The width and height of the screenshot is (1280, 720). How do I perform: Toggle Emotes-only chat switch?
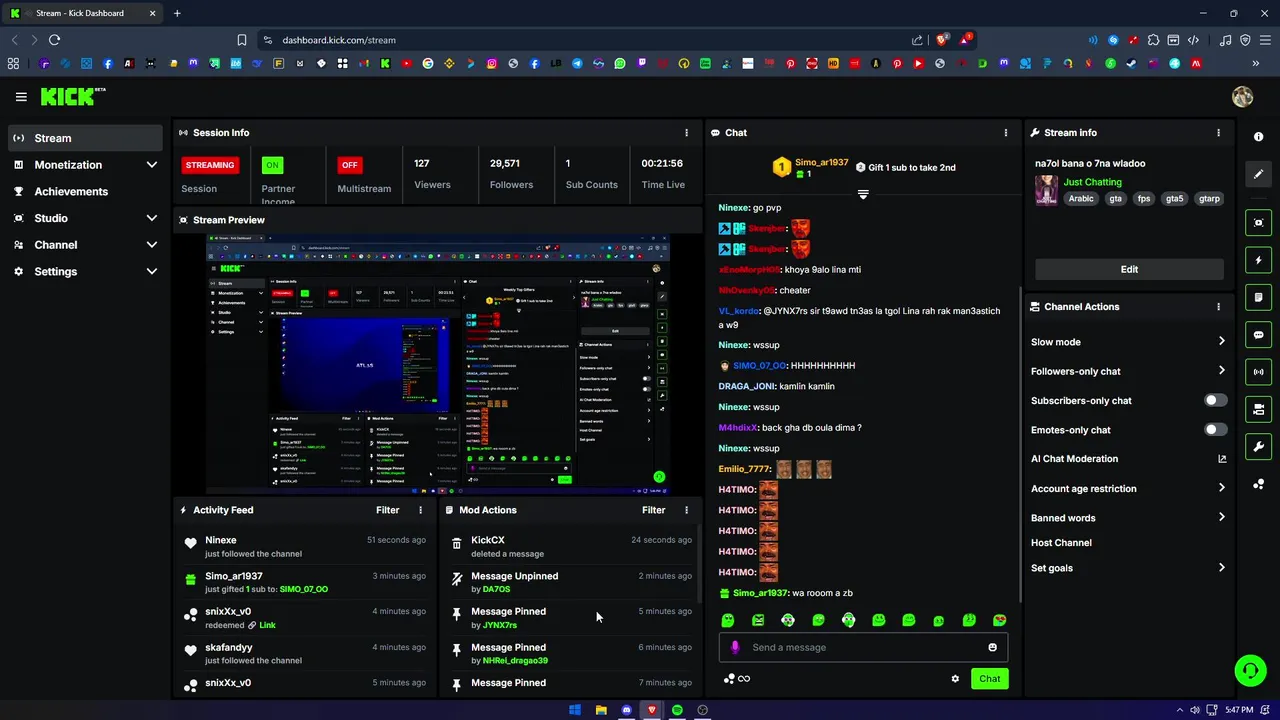point(1215,430)
